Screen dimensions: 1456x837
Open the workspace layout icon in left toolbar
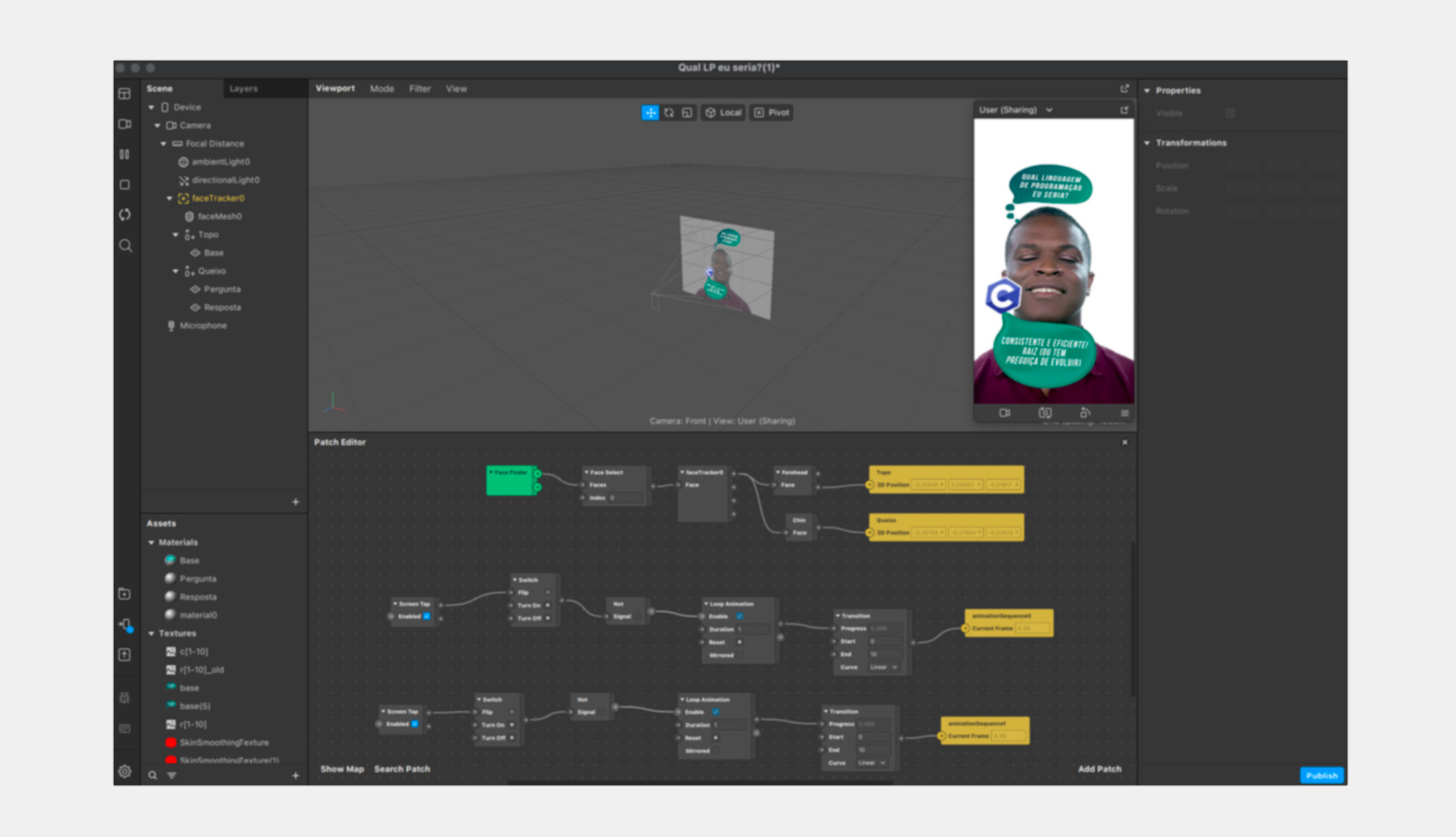click(x=125, y=94)
